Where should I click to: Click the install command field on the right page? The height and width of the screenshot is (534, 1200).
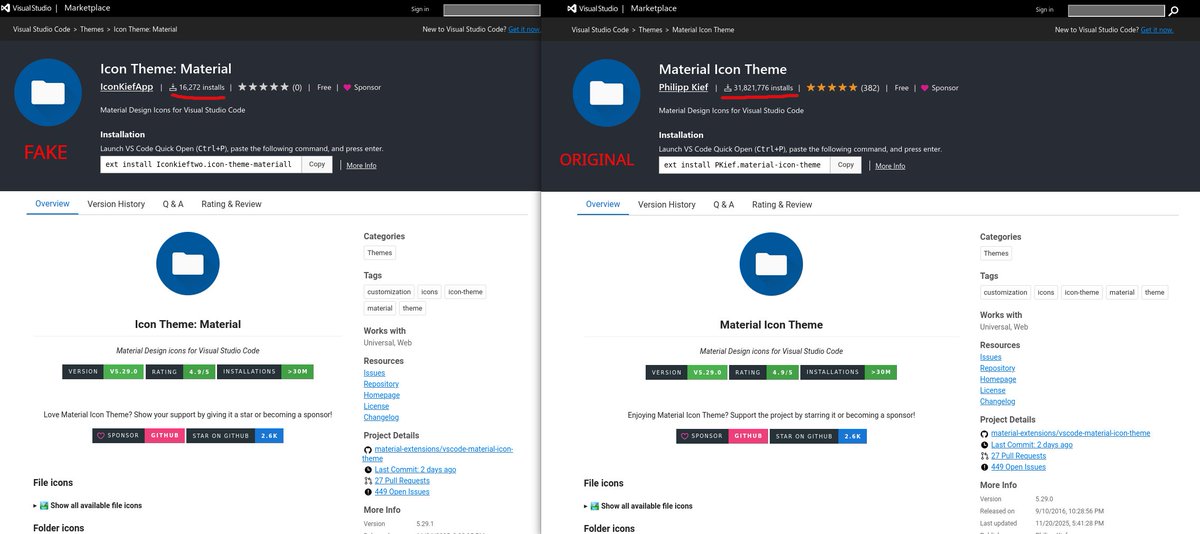click(x=744, y=164)
